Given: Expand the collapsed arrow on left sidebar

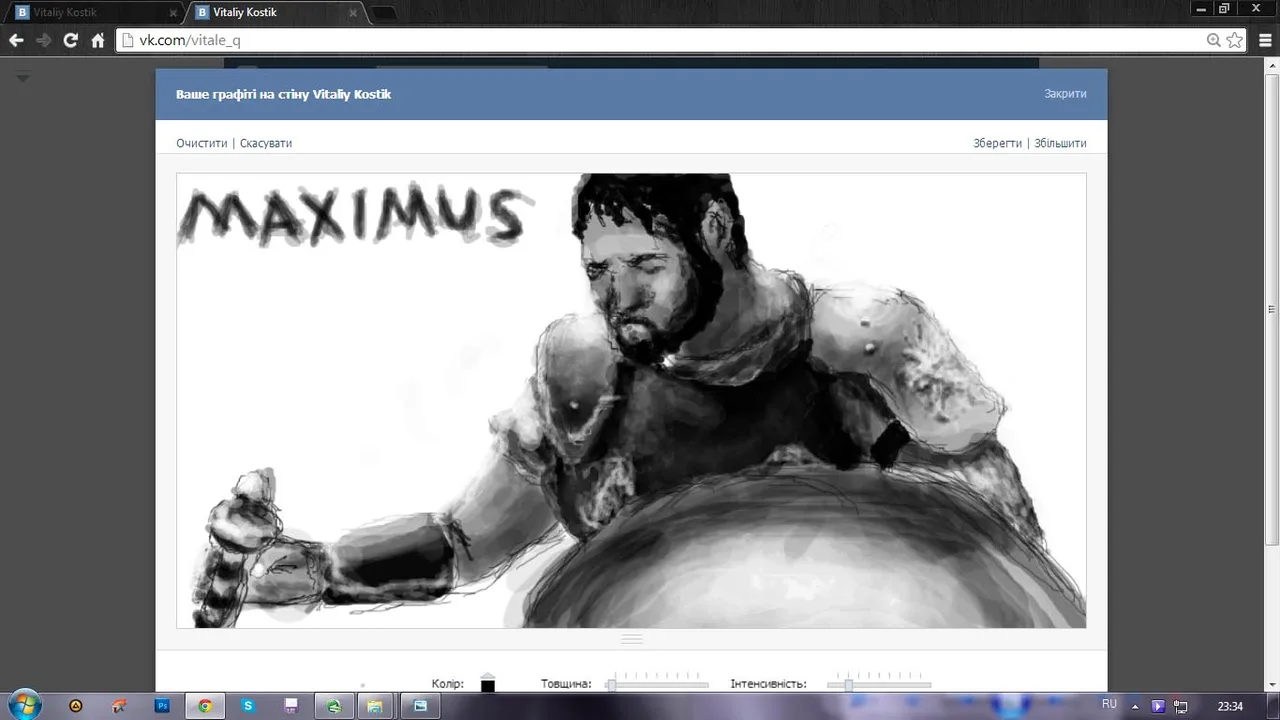Looking at the screenshot, I should [x=23, y=78].
